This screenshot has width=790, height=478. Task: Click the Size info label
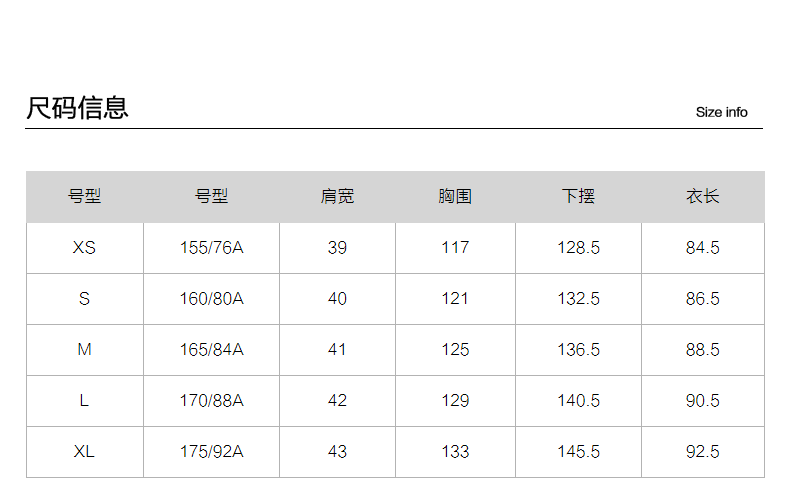point(721,112)
